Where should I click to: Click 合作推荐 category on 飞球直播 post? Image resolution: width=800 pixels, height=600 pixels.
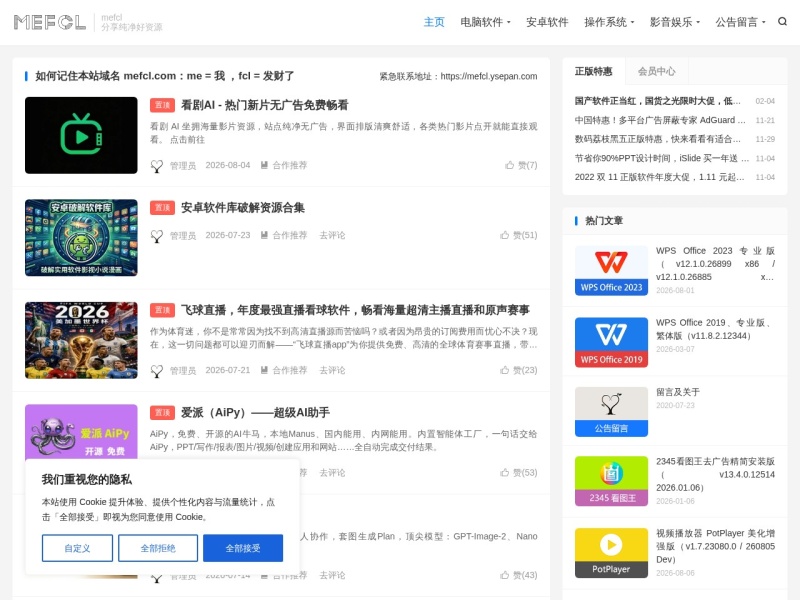click(x=290, y=370)
